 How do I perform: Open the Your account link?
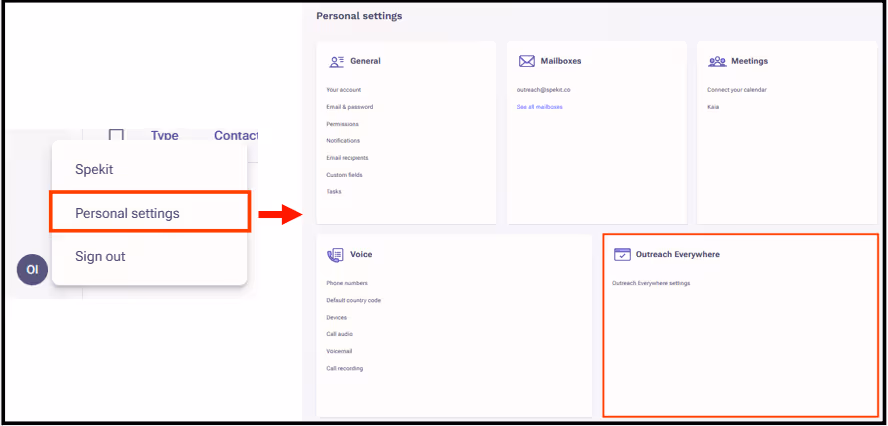tap(343, 90)
